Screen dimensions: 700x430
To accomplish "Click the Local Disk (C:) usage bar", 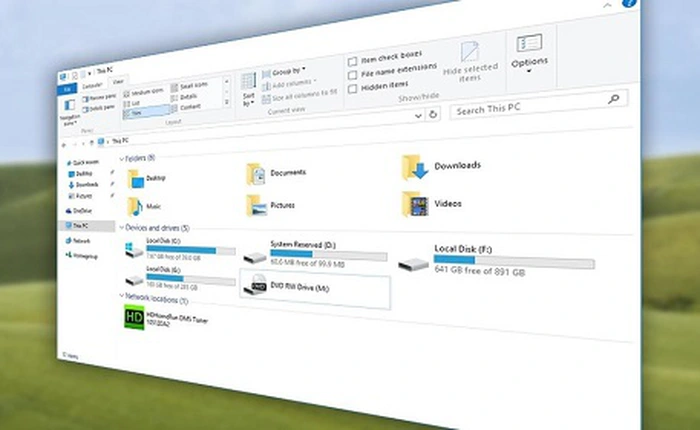I will tap(191, 249).
